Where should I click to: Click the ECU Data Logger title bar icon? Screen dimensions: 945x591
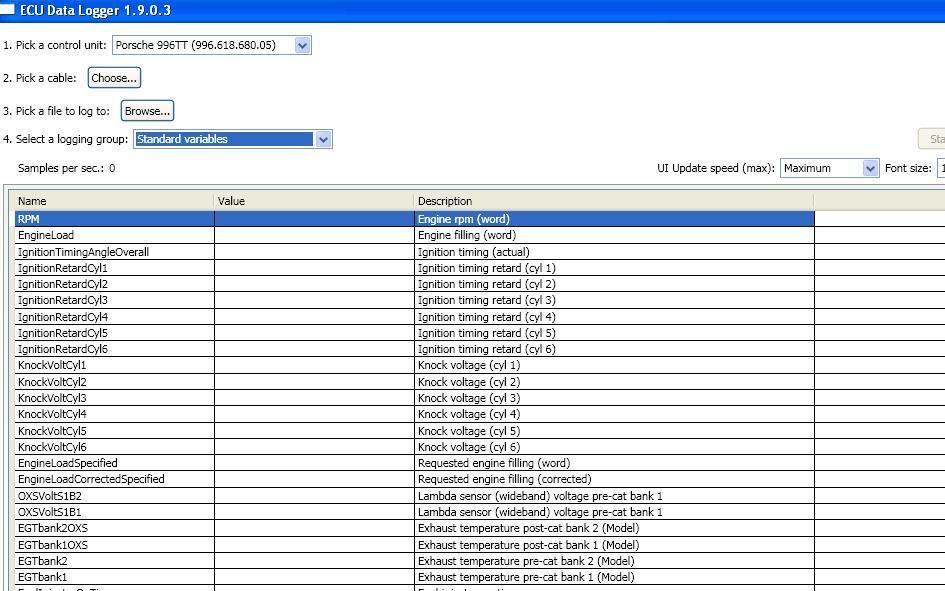pos(7,10)
